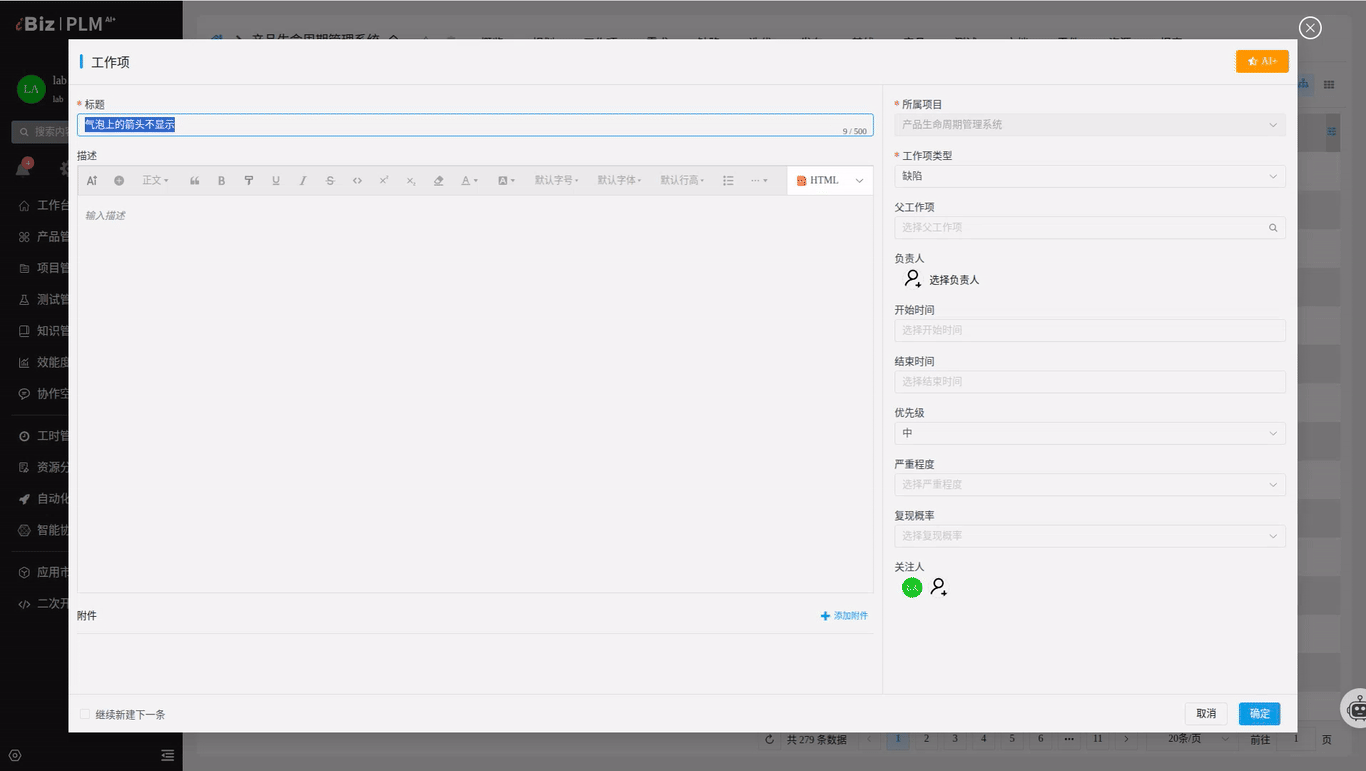Toggle underline formatting
1366x771 pixels.
[x=276, y=181]
